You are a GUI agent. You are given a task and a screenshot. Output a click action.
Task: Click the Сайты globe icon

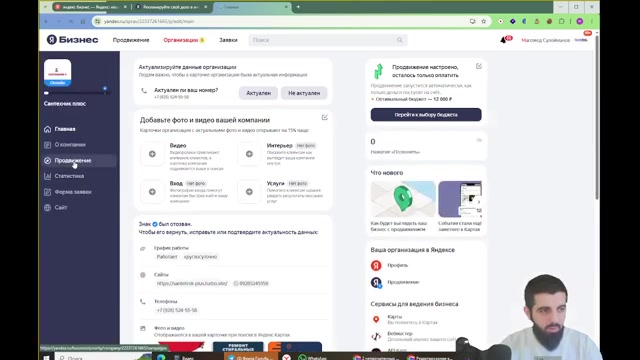click(143, 275)
